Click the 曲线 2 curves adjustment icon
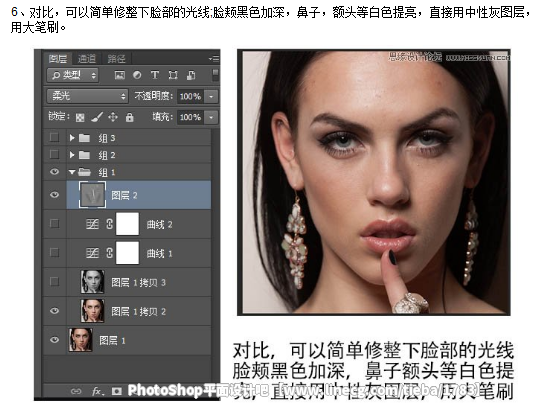 92,224
